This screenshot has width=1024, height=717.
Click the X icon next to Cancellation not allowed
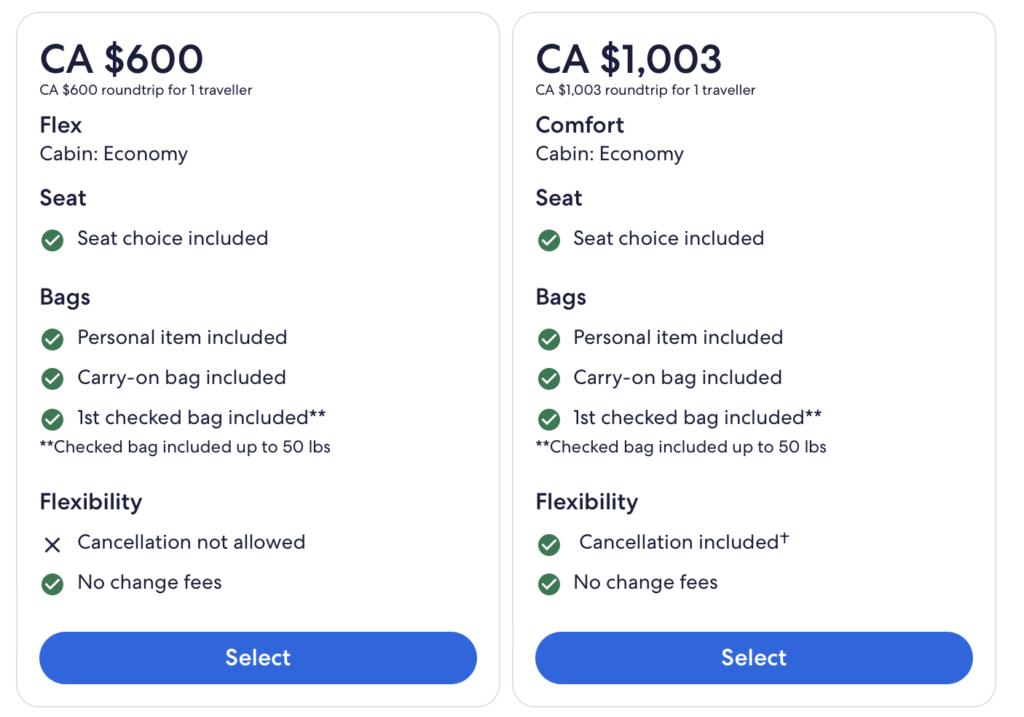tap(52, 544)
